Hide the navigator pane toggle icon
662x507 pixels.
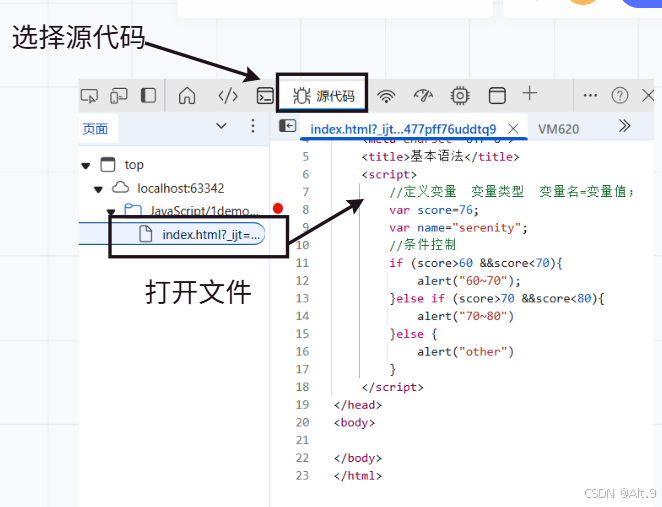288,126
